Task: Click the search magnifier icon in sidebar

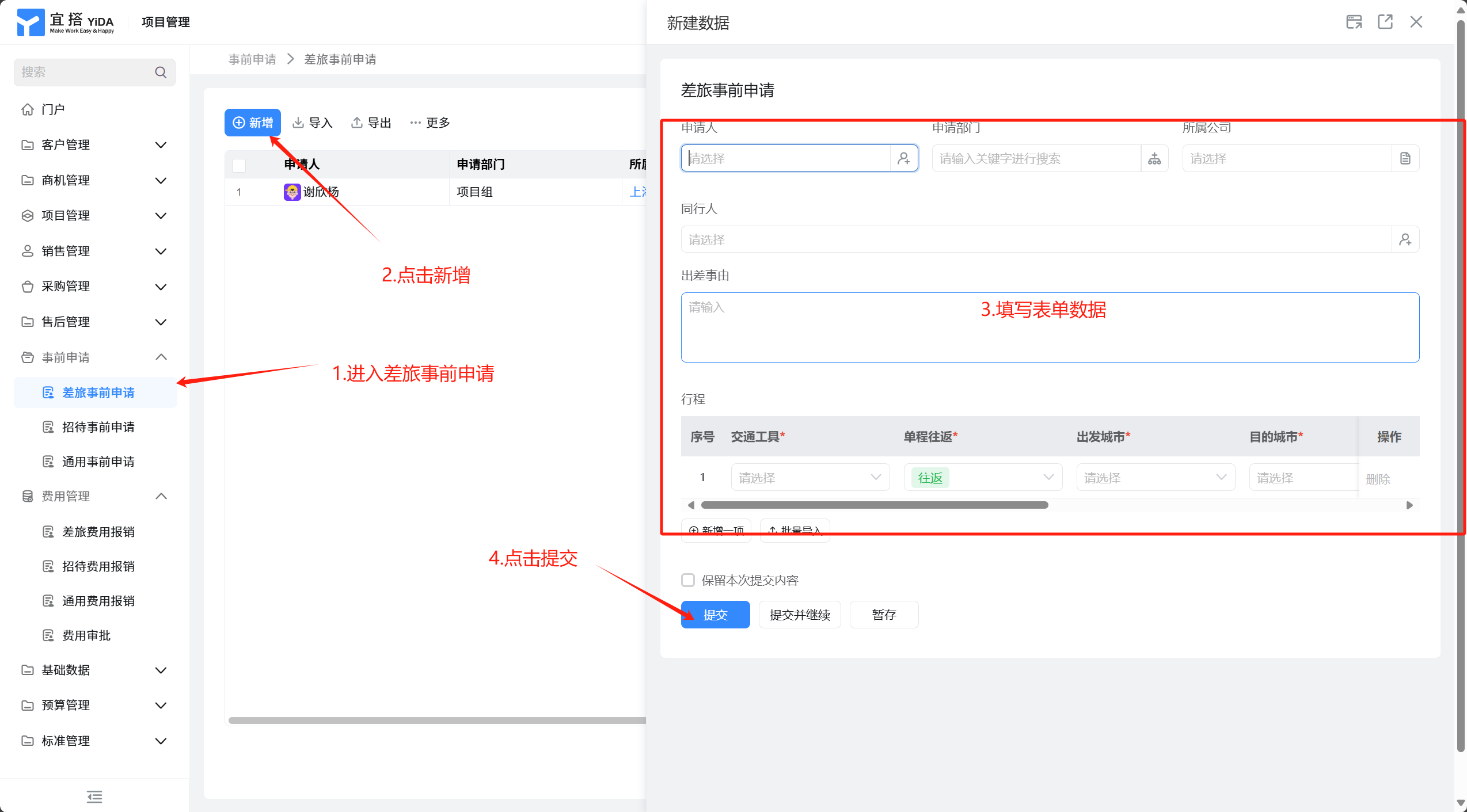Action: point(161,72)
